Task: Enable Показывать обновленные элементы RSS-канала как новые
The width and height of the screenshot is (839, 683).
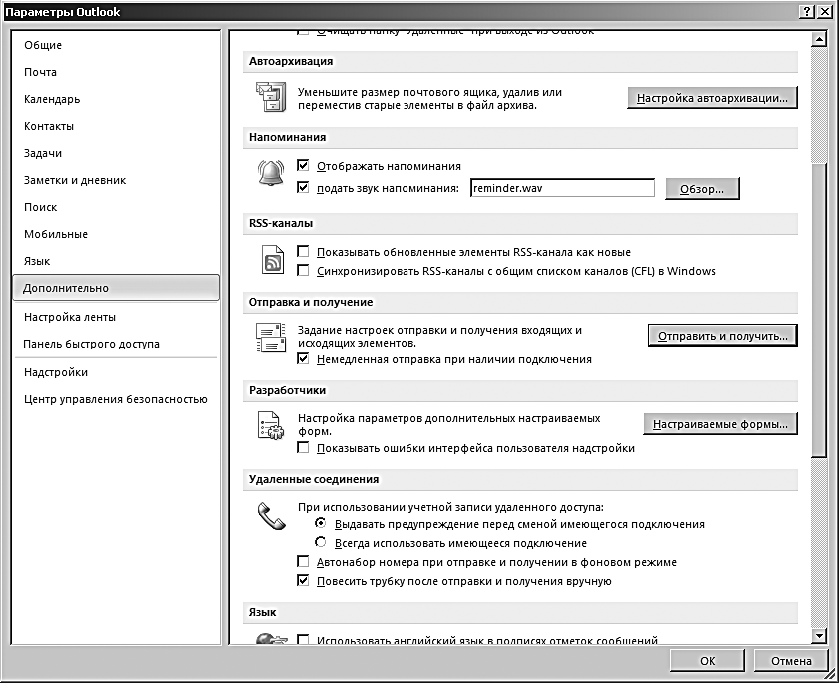Action: [x=304, y=252]
